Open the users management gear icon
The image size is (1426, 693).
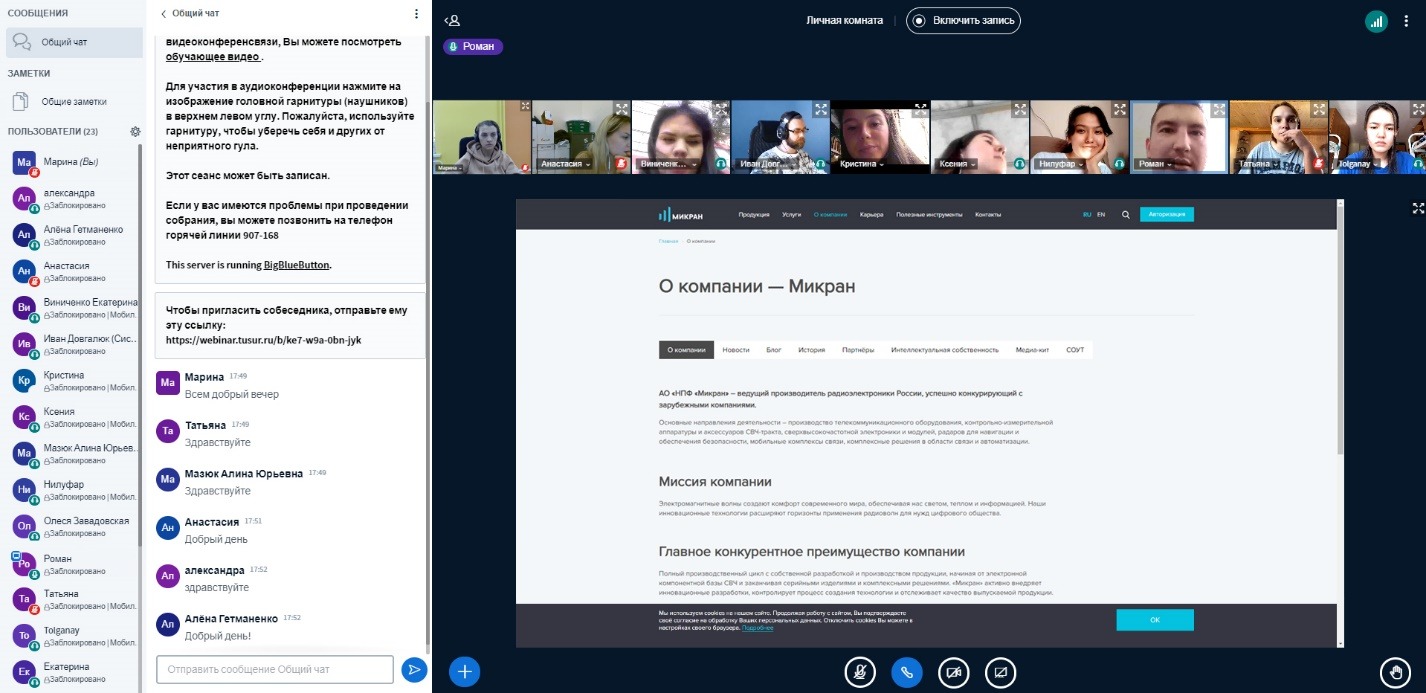[x=135, y=131]
